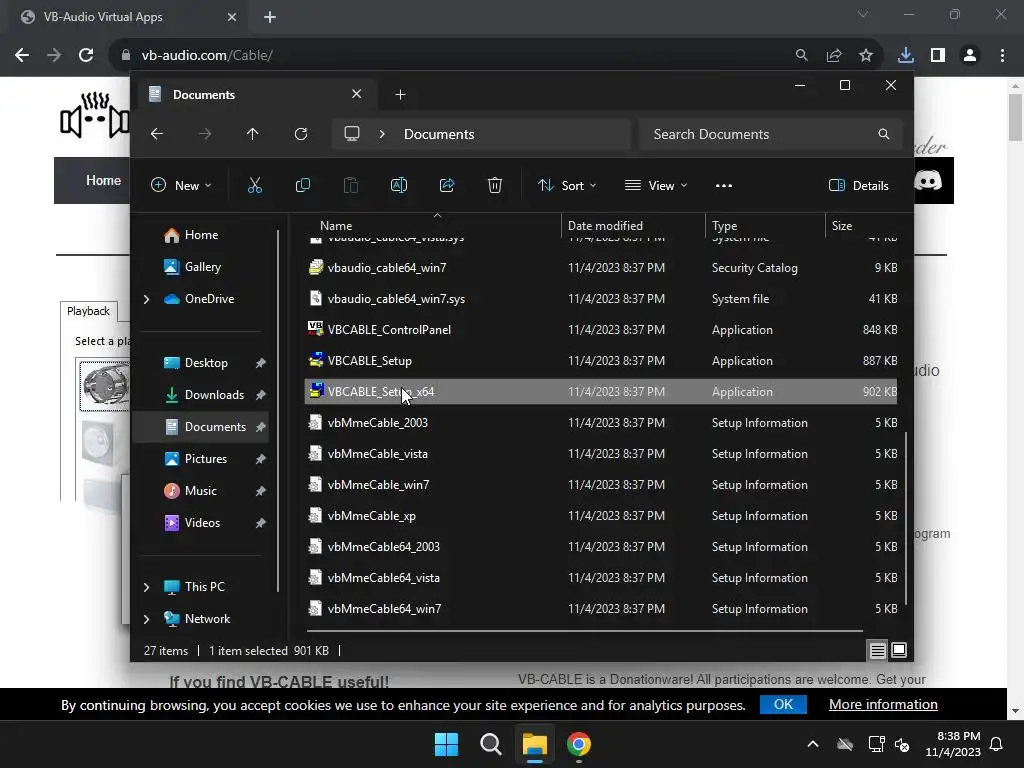Open Videos in the navigation pane
This screenshot has width=1024, height=768.
204,523
